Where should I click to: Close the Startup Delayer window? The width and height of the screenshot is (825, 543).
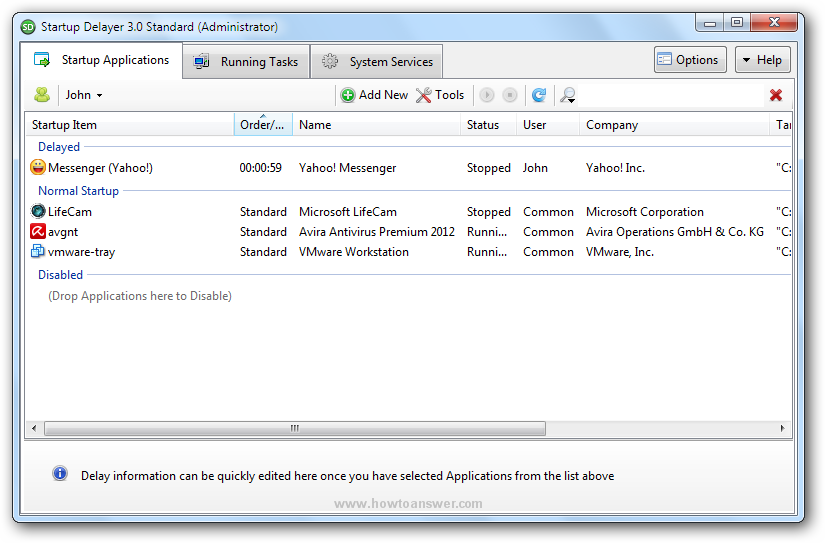[x=774, y=23]
